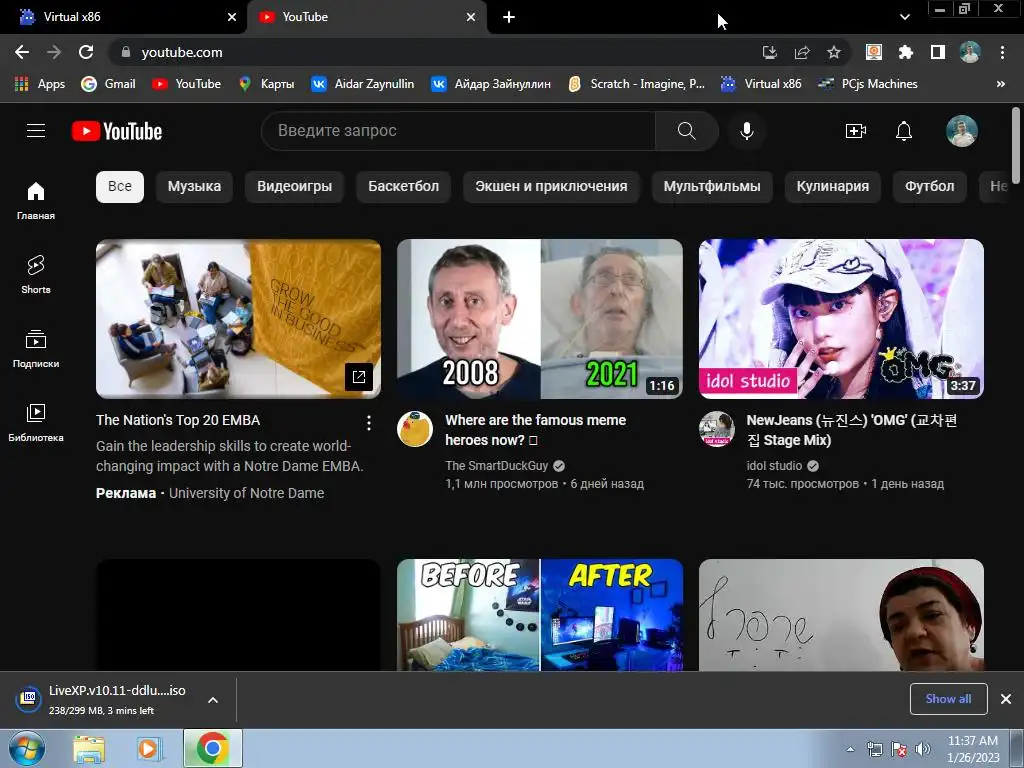Open the NewJeans OMG video thumbnail
The height and width of the screenshot is (768, 1024).
click(x=841, y=319)
